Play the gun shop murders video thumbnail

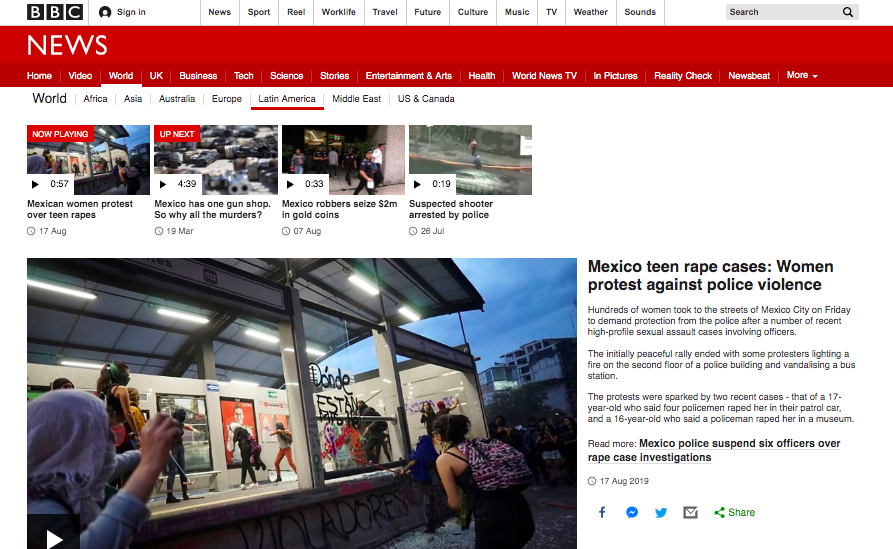pos(215,160)
